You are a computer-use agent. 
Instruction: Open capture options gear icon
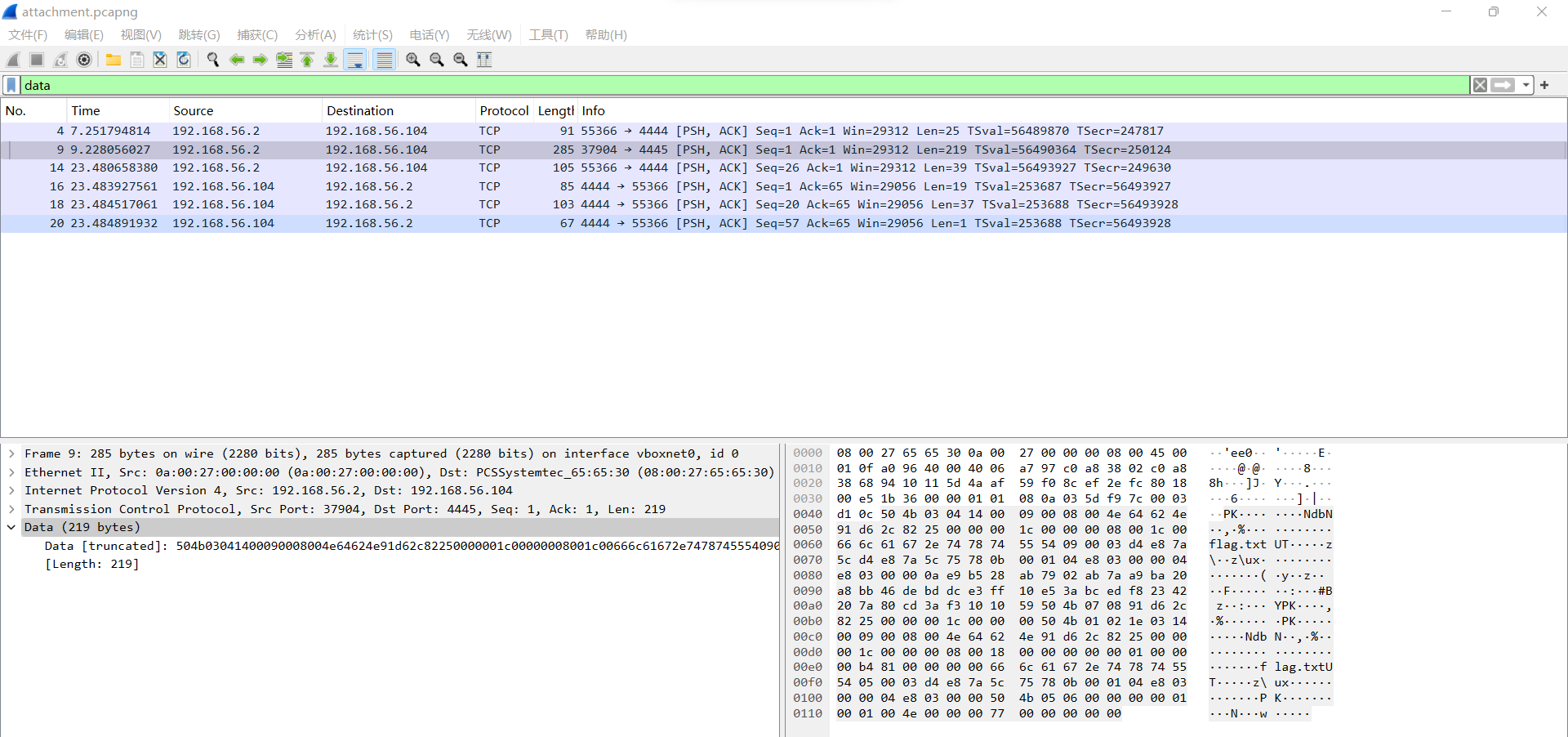(x=84, y=60)
